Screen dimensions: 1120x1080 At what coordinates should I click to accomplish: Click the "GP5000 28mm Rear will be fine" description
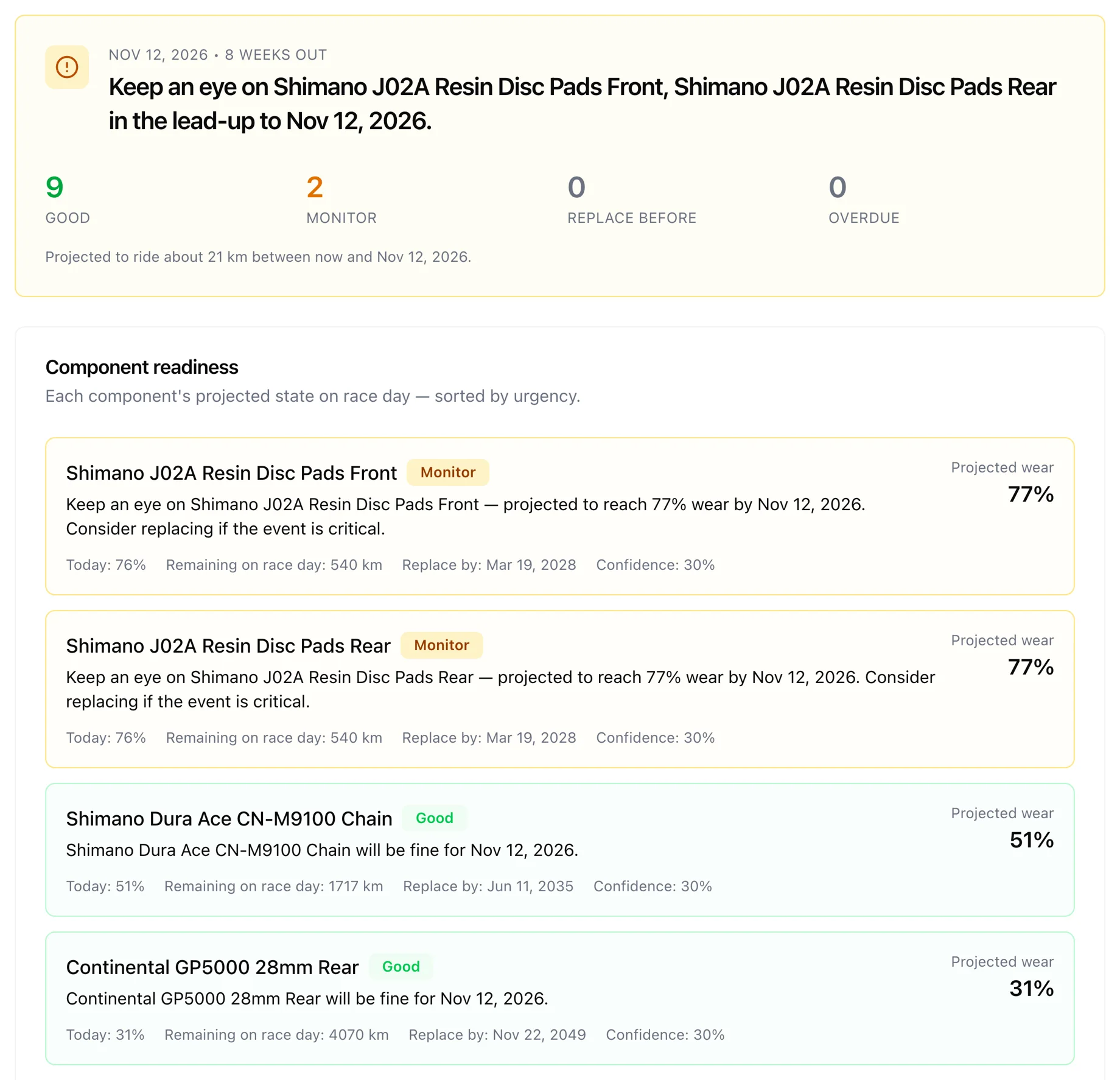pyautogui.click(x=307, y=998)
